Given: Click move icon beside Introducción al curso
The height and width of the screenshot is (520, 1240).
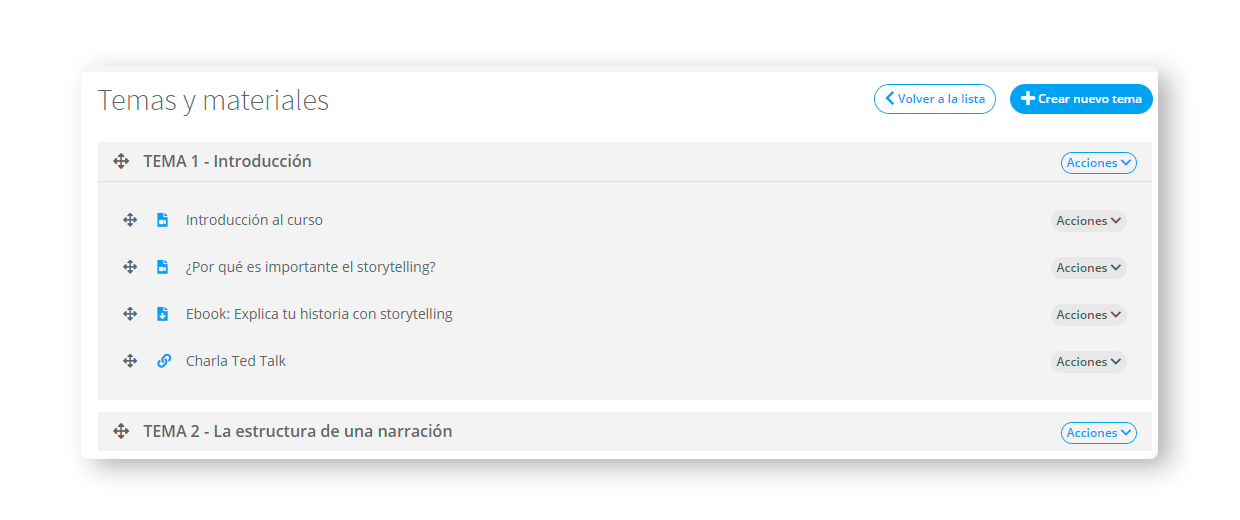Looking at the screenshot, I should tap(130, 220).
